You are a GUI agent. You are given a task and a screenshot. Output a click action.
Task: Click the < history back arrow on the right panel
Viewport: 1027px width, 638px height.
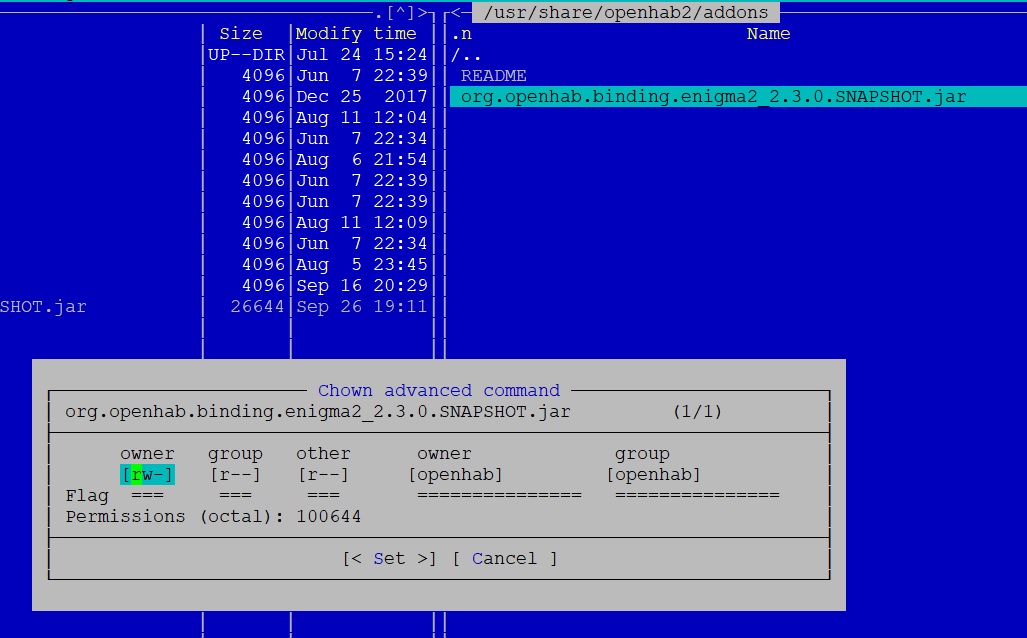(x=457, y=12)
